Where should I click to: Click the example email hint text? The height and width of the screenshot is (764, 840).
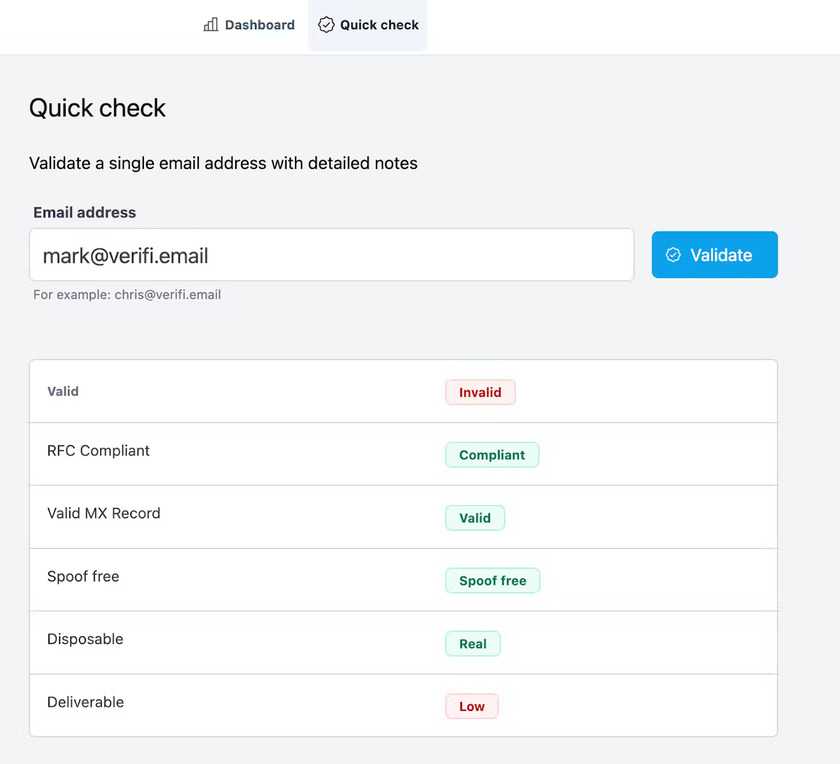click(x=127, y=295)
